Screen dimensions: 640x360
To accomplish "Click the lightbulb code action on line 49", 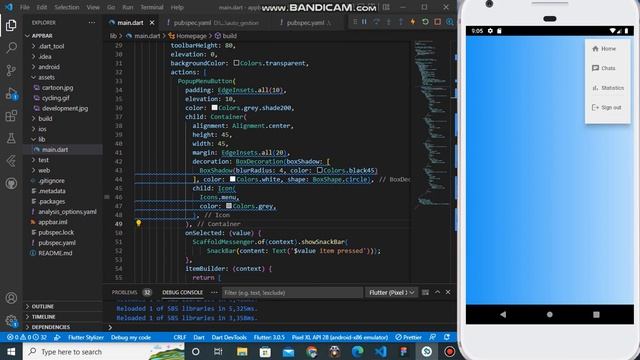I will click(138, 223).
